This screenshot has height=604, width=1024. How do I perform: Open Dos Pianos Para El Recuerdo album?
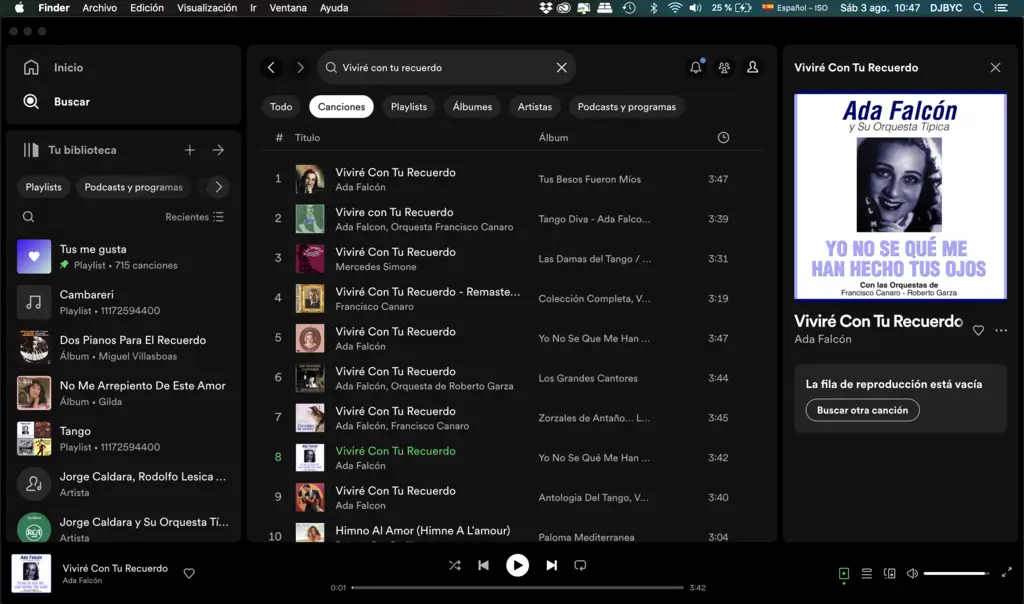(124, 347)
